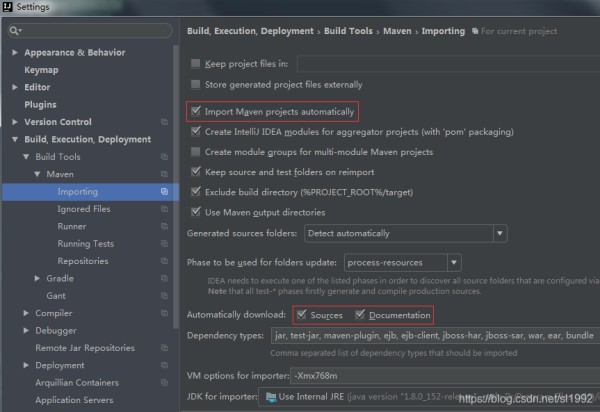Expand the Compiler node
Screen dimensions: 600x412
pyautogui.click(x=26, y=313)
